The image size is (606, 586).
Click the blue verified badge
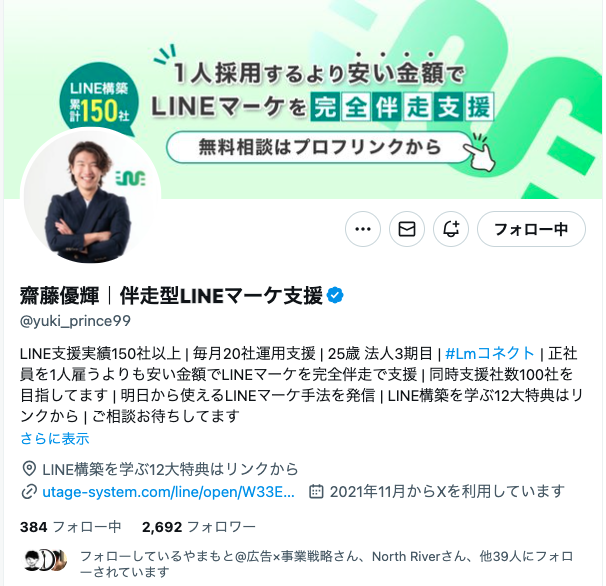click(335, 296)
